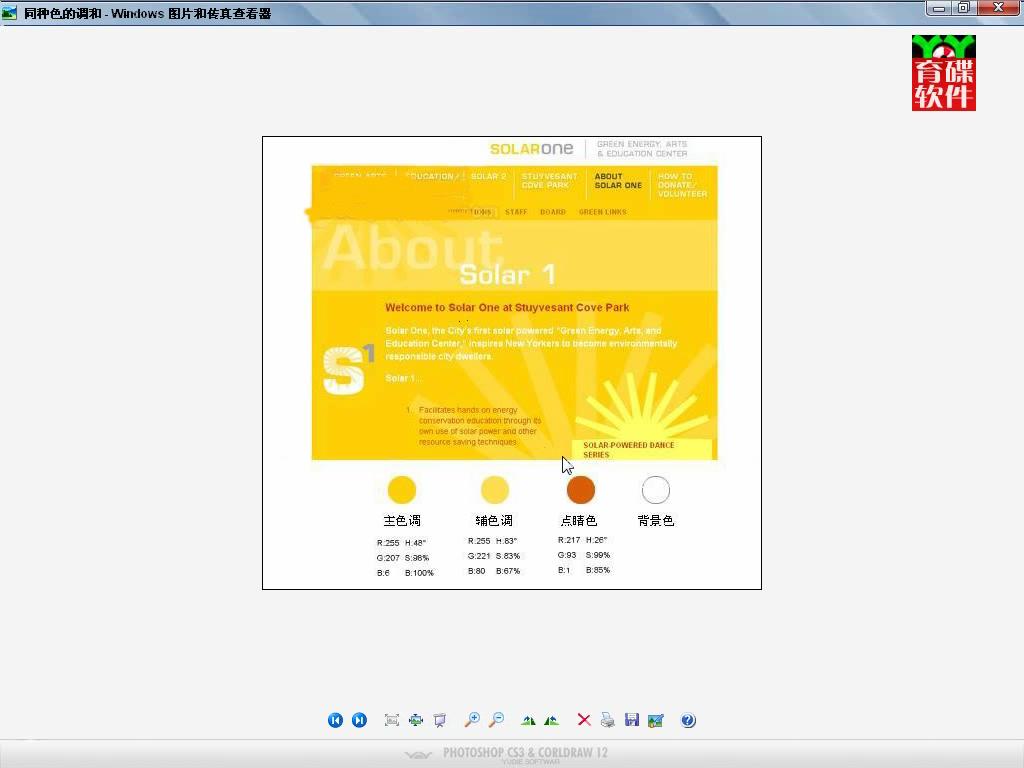Click the ABOUT SOLAR ONE nav item
Viewport: 1024px width, 768px height.
[618, 181]
